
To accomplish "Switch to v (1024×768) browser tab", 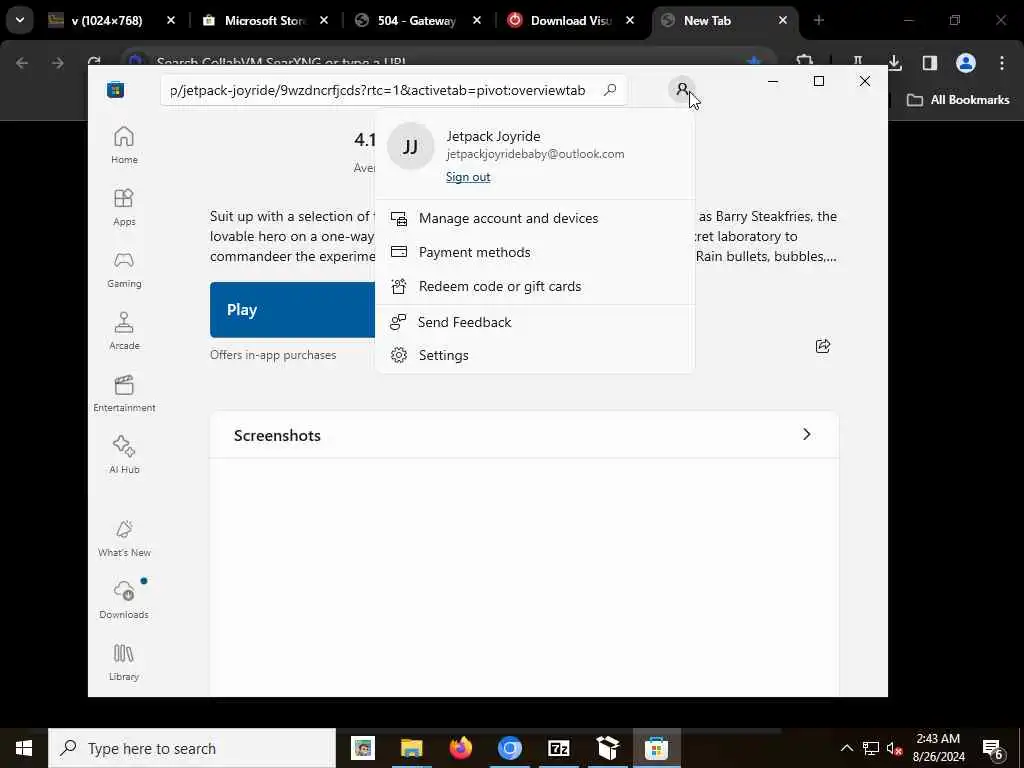I will point(106,21).
